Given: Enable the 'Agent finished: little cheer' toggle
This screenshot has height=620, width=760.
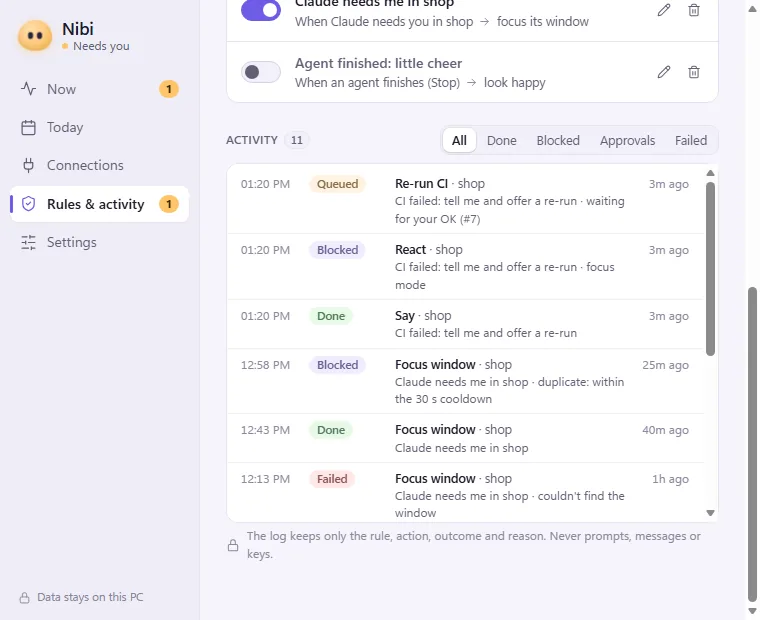Looking at the screenshot, I should click(261, 72).
